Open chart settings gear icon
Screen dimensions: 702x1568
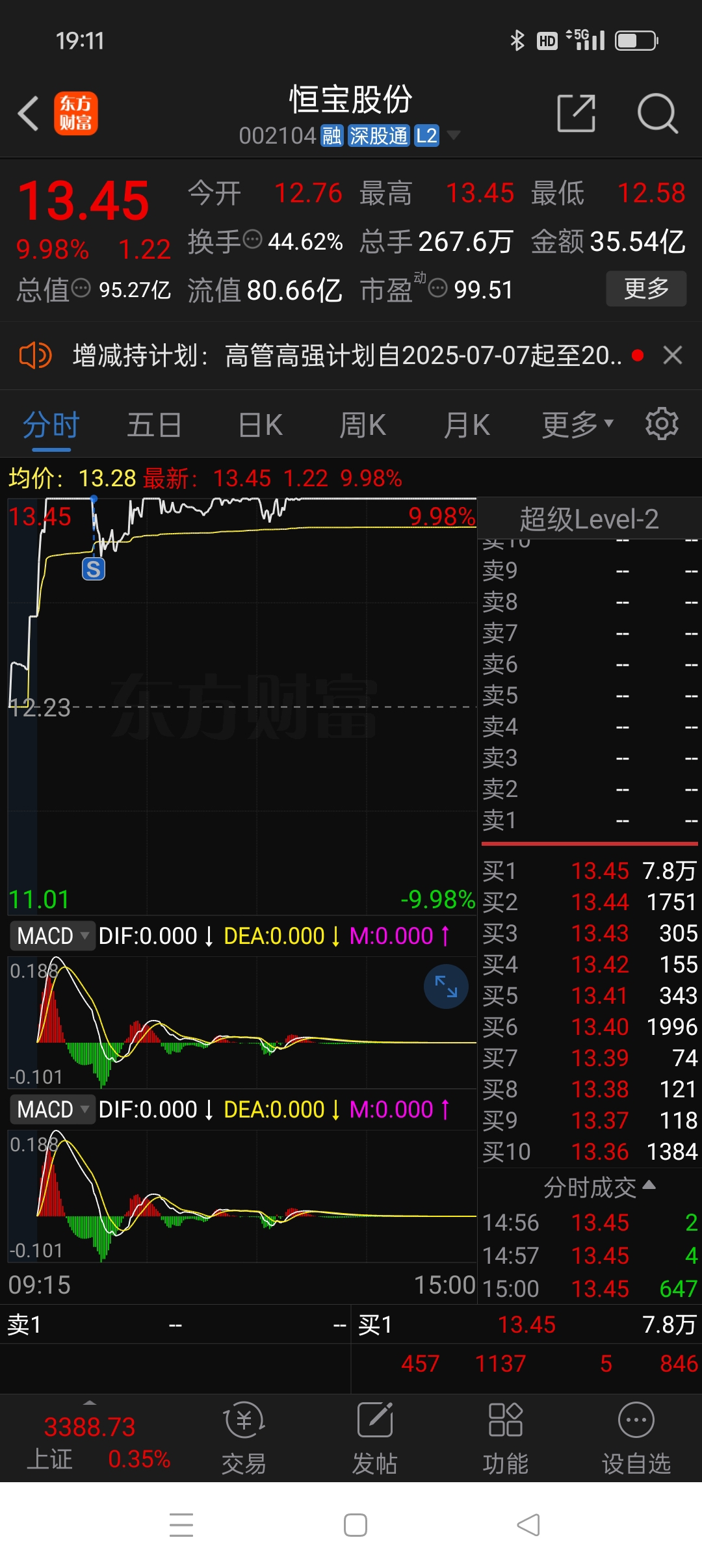coord(662,425)
